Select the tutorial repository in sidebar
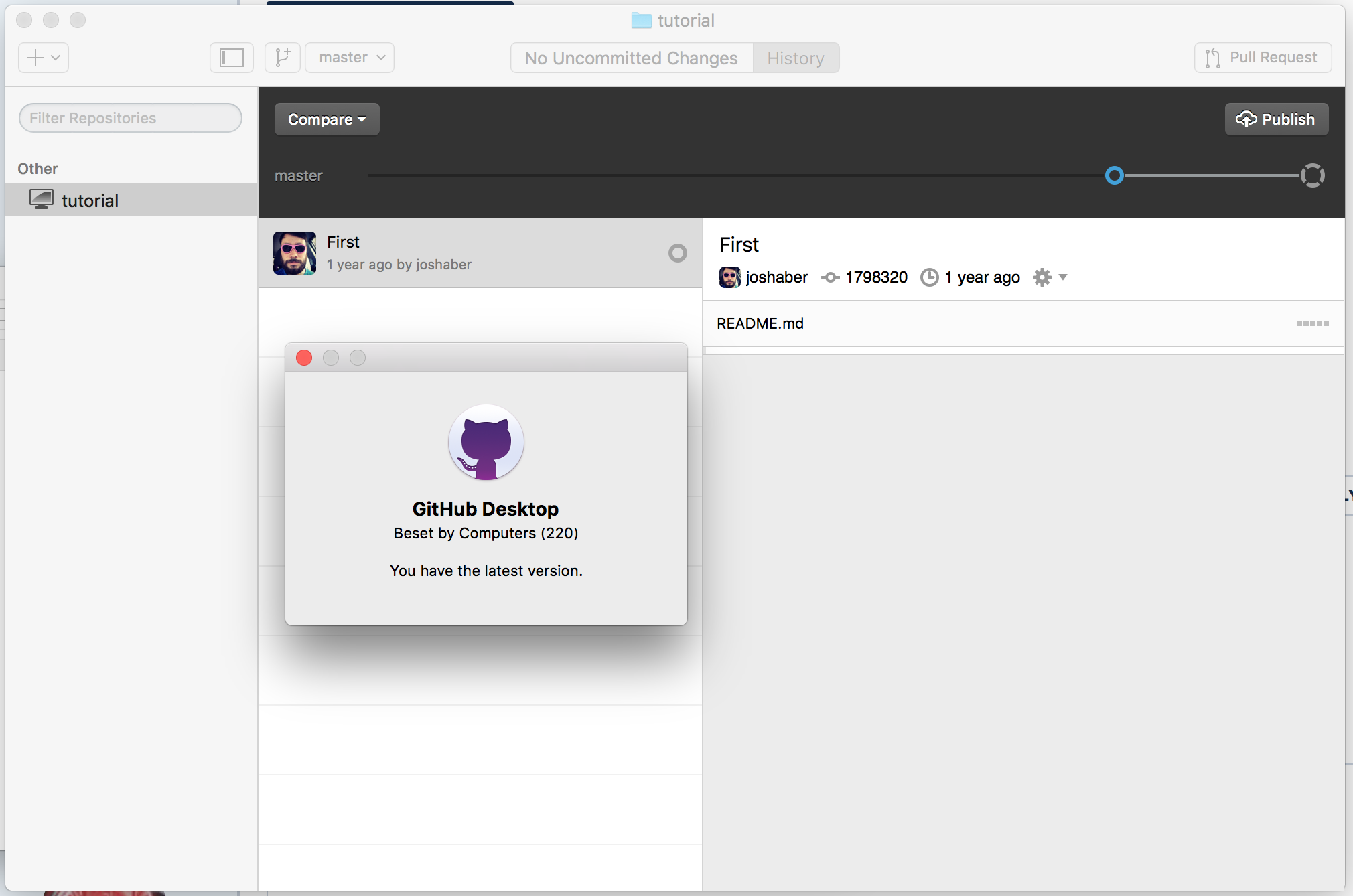The height and width of the screenshot is (896, 1353). pyautogui.click(x=131, y=200)
